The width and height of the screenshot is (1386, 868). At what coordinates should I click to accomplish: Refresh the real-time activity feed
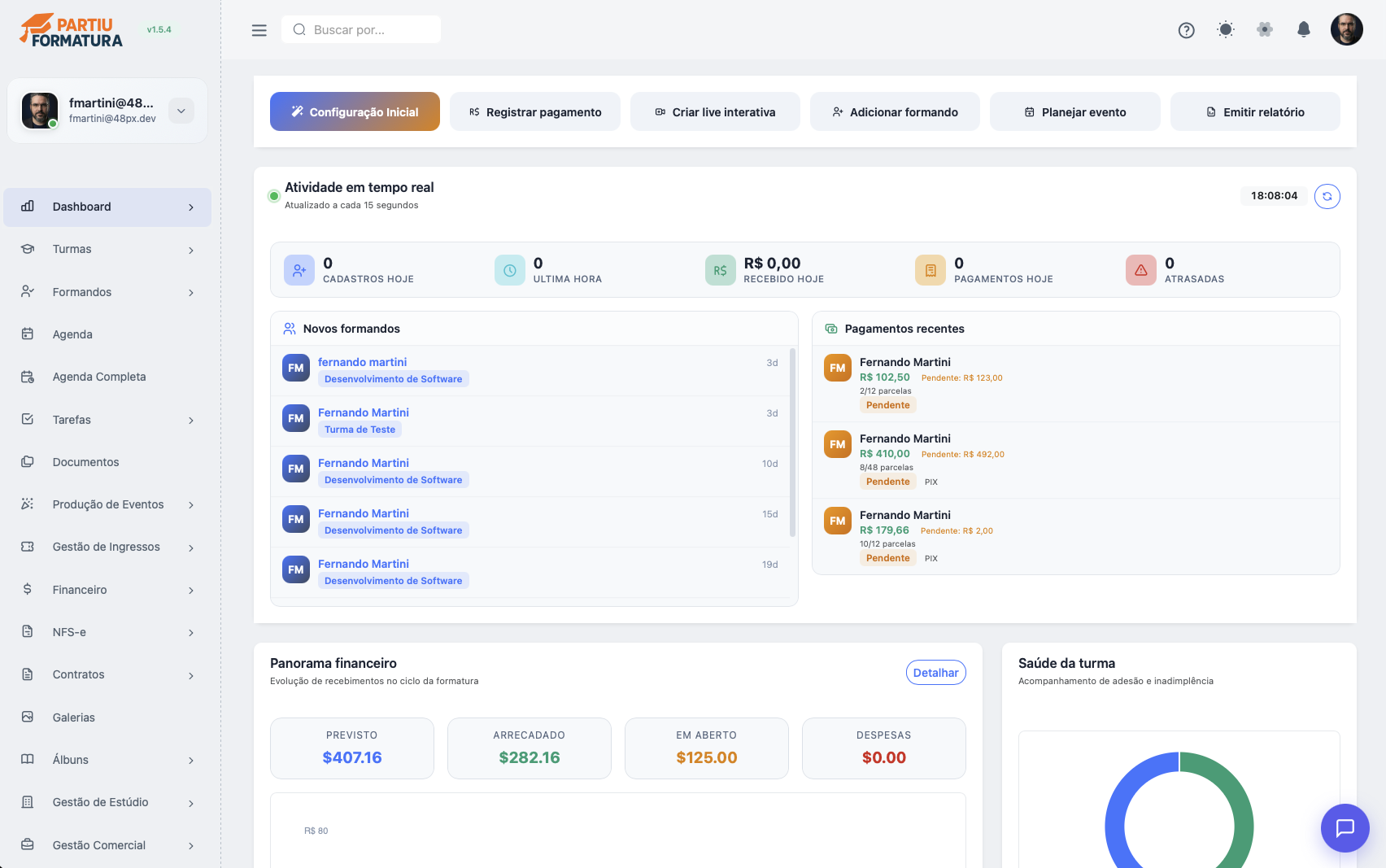pyautogui.click(x=1327, y=196)
